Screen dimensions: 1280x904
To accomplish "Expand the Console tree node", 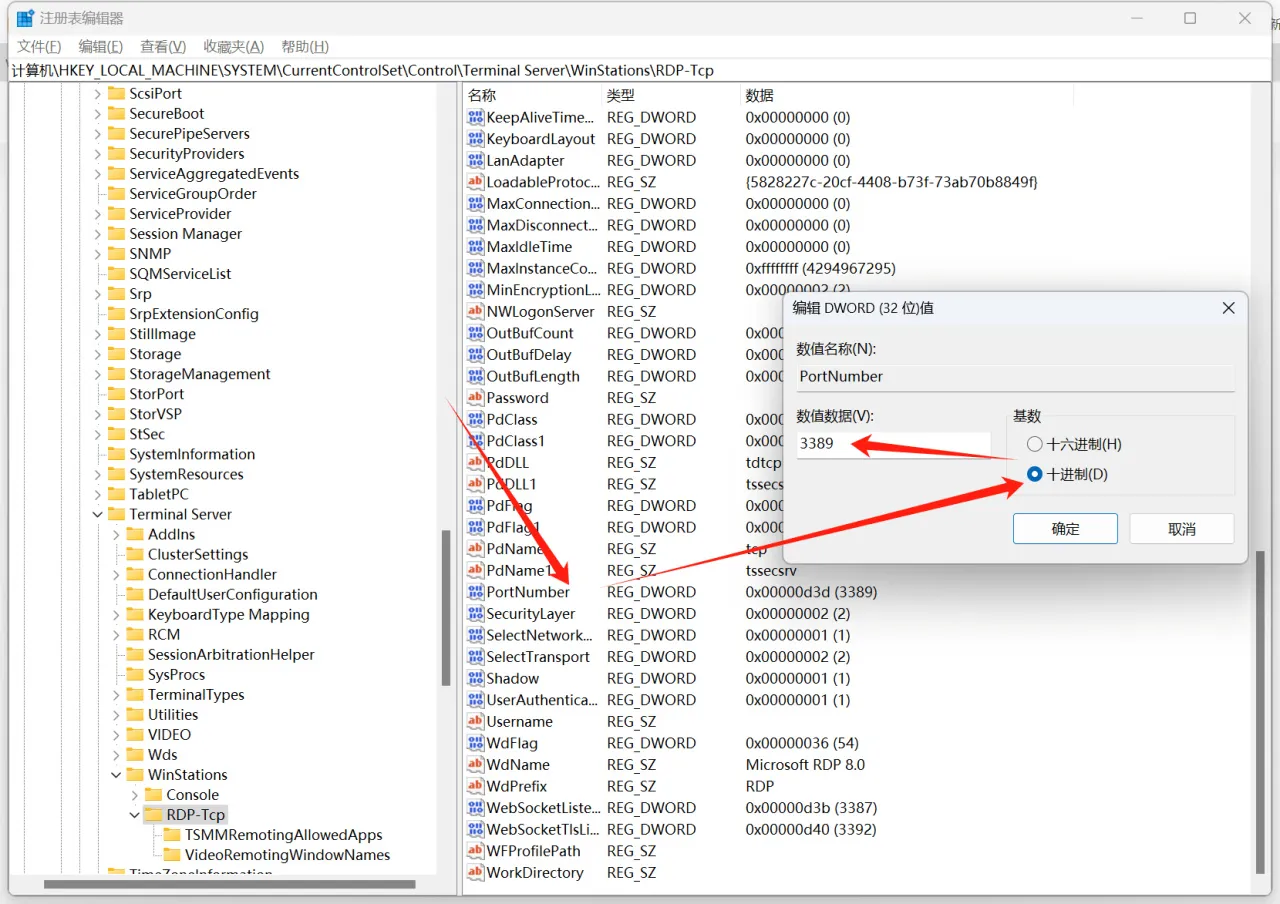I will [135, 795].
